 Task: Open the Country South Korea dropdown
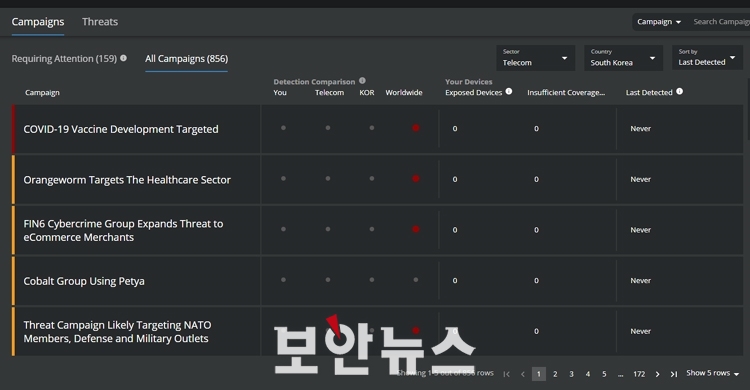[x=623, y=58]
